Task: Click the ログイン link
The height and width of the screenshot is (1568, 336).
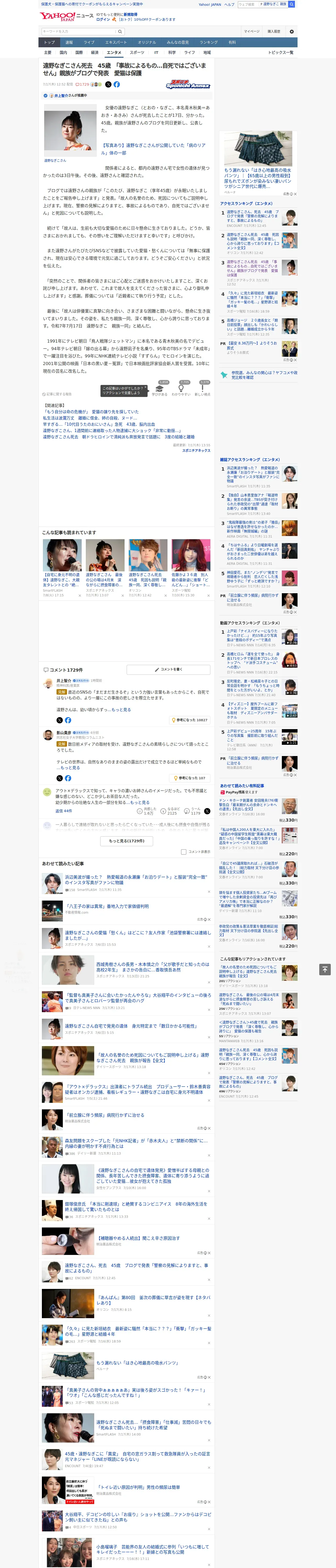Action: [x=103, y=20]
